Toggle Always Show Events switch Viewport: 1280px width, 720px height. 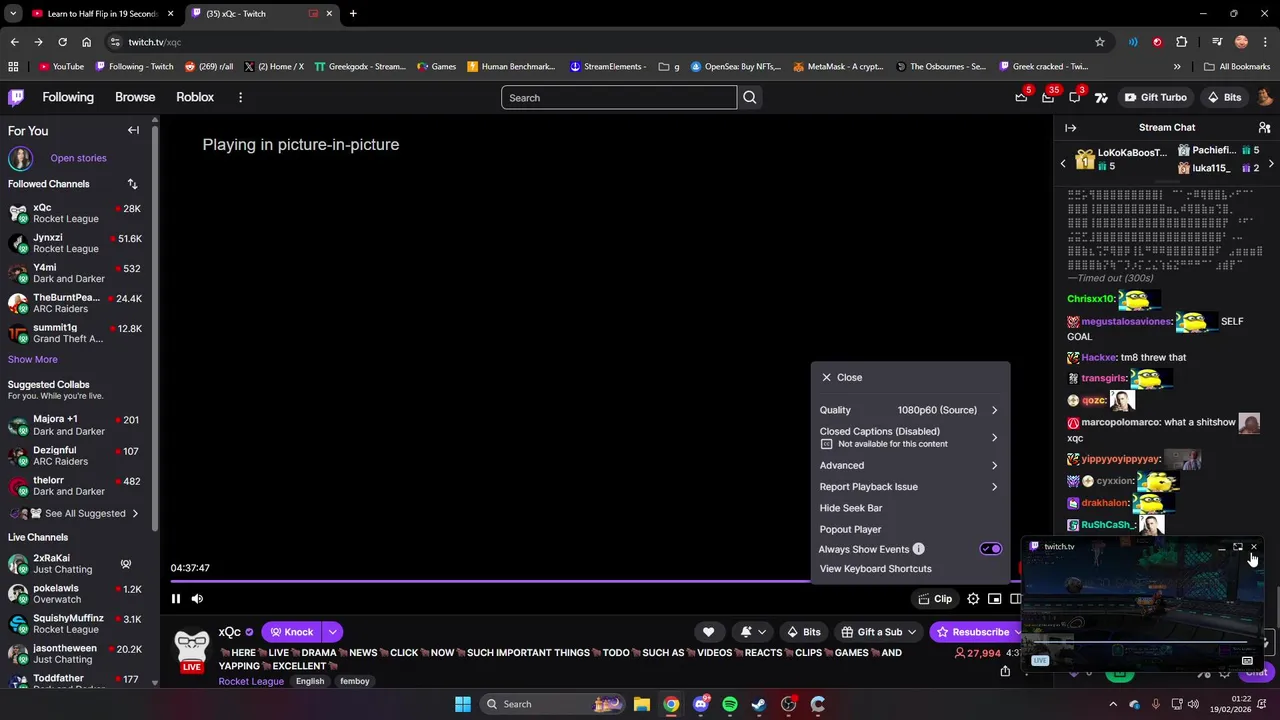(990, 549)
